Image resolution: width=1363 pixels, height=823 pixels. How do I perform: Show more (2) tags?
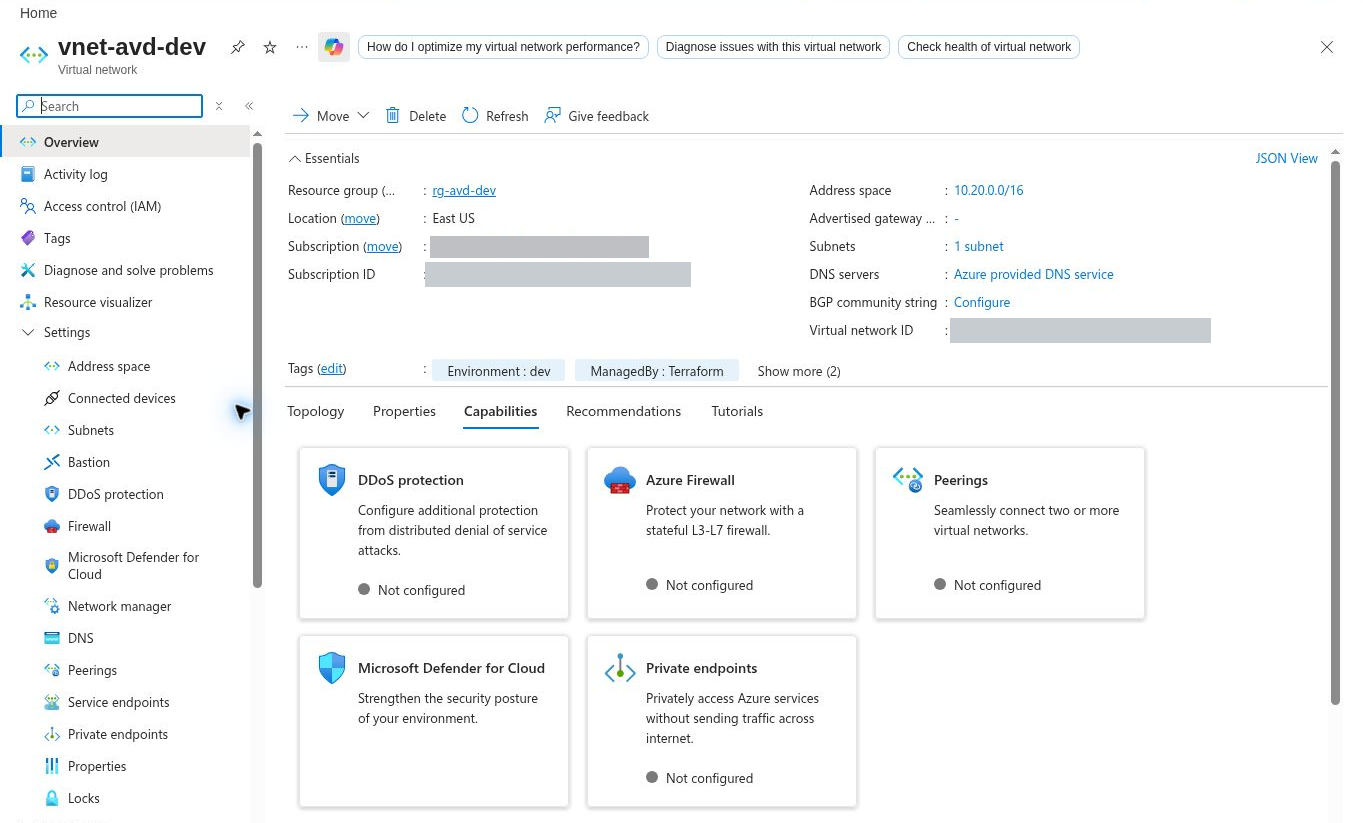point(799,371)
